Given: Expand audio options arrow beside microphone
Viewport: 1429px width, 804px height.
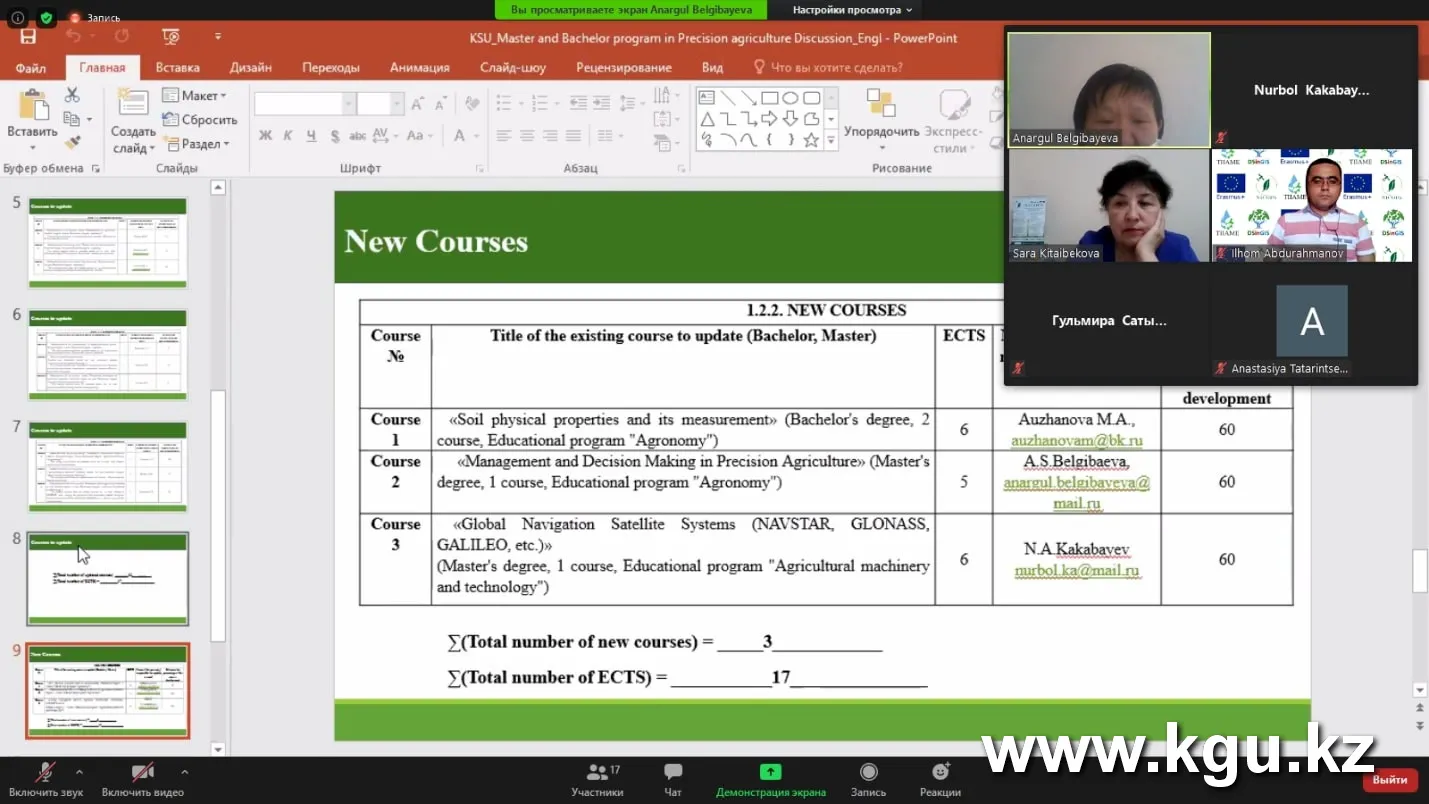Looking at the screenshot, I should (x=79, y=772).
